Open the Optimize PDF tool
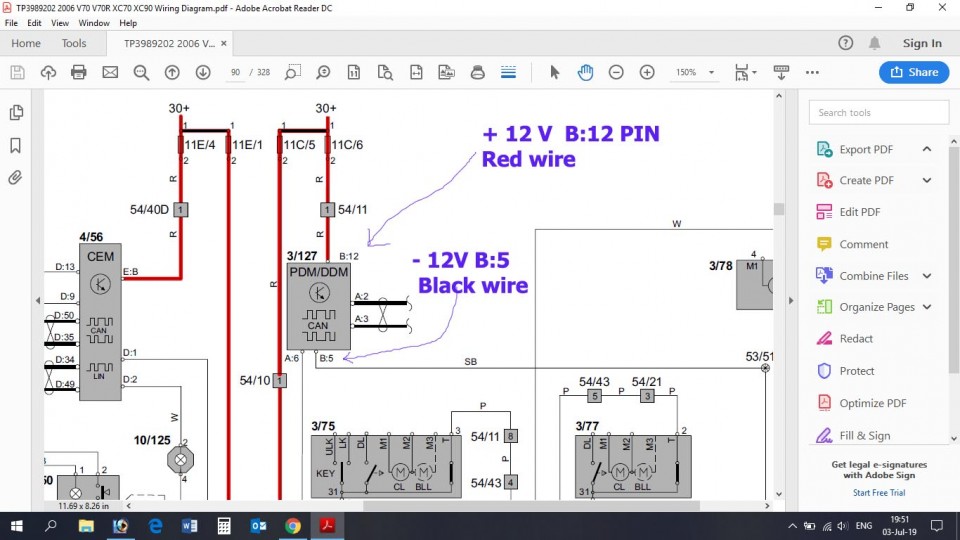The image size is (960, 540). [x=872, y=403]
